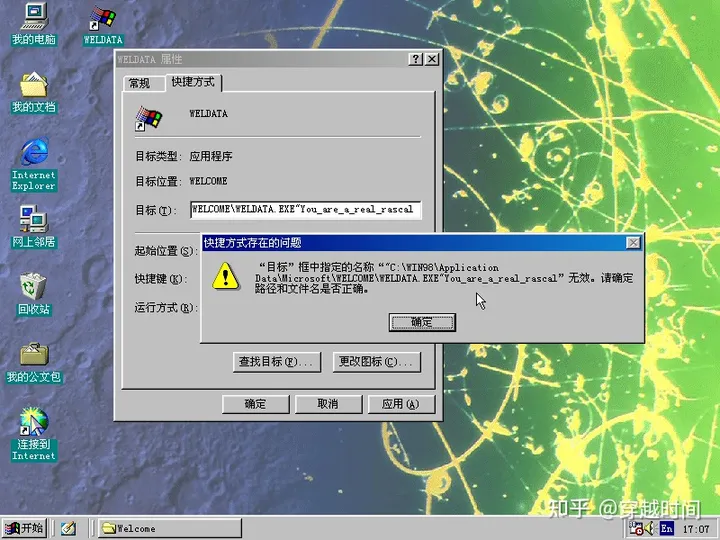The height and width of the screenshot is (540, 720).
Task: Click 确定 in the WELDATA 属性 window
Action: [x=255, y=404]
